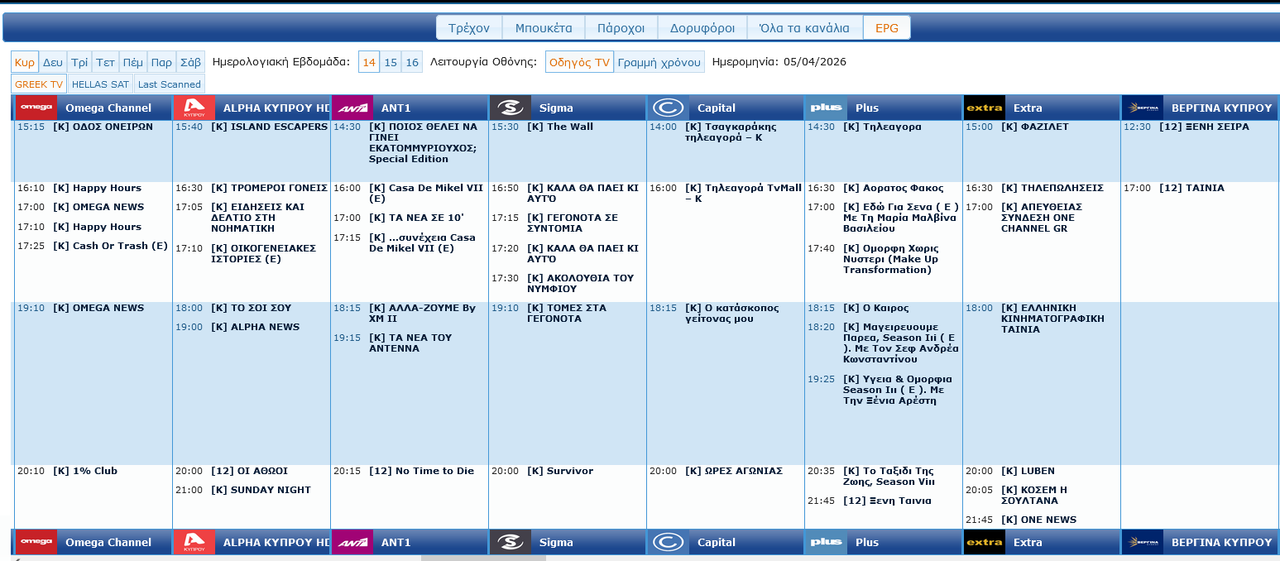Select Κυρ day button

coord(25,62)
